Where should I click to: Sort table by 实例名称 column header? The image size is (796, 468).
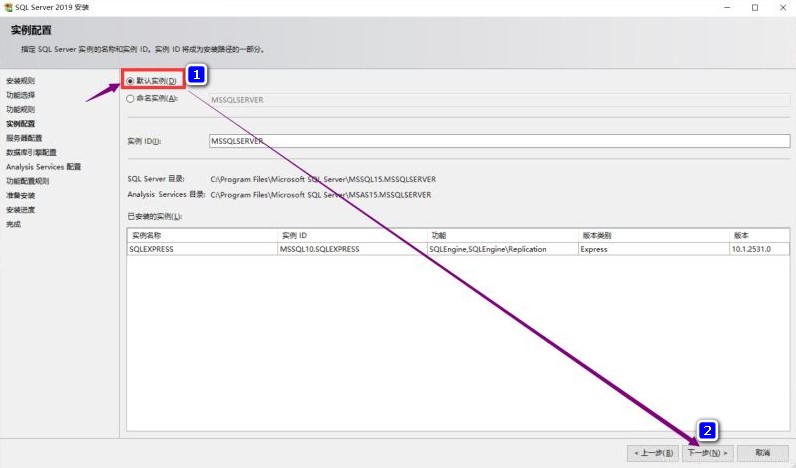pos(202,235)
